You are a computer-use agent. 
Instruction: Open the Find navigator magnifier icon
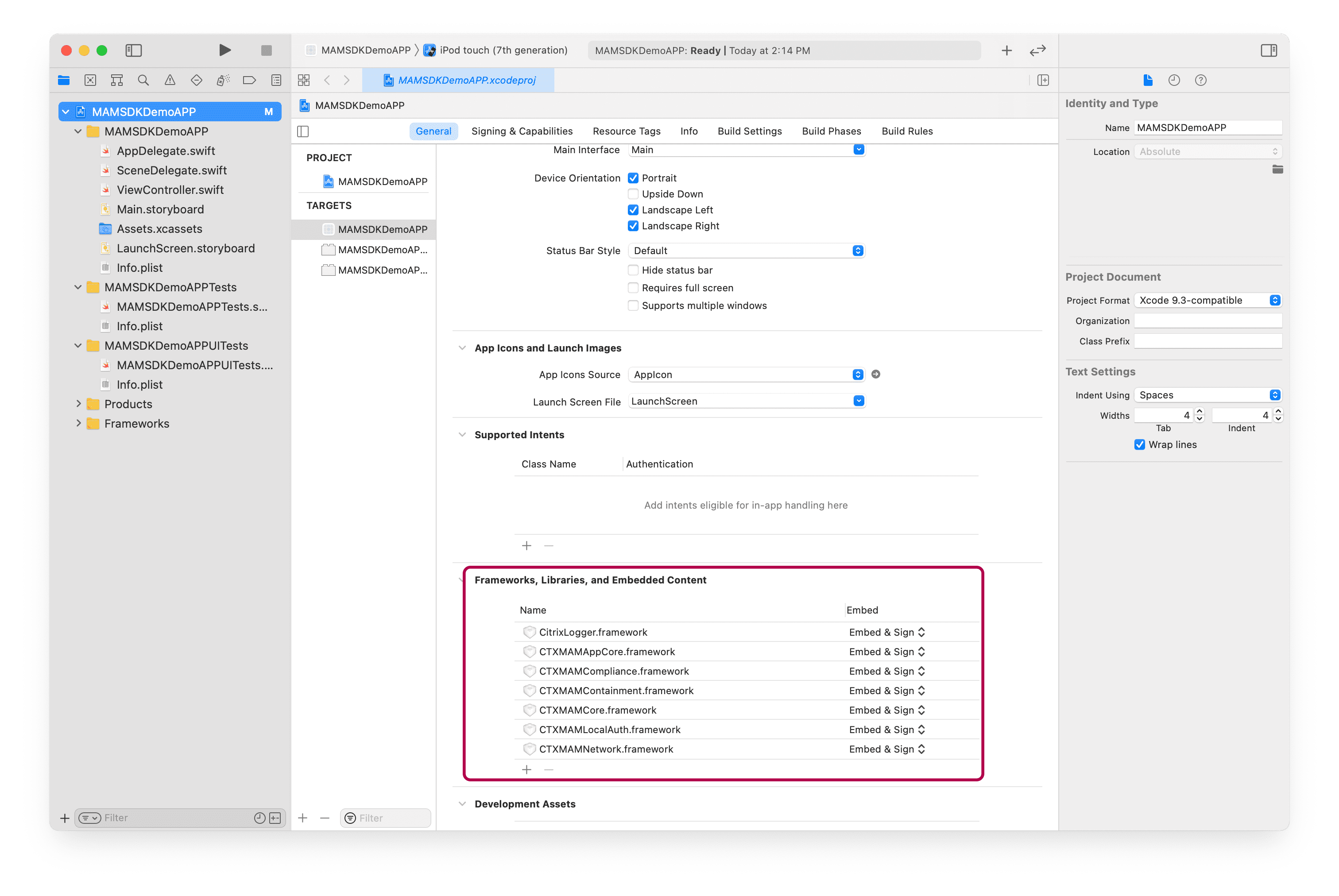tap(143, 81)
